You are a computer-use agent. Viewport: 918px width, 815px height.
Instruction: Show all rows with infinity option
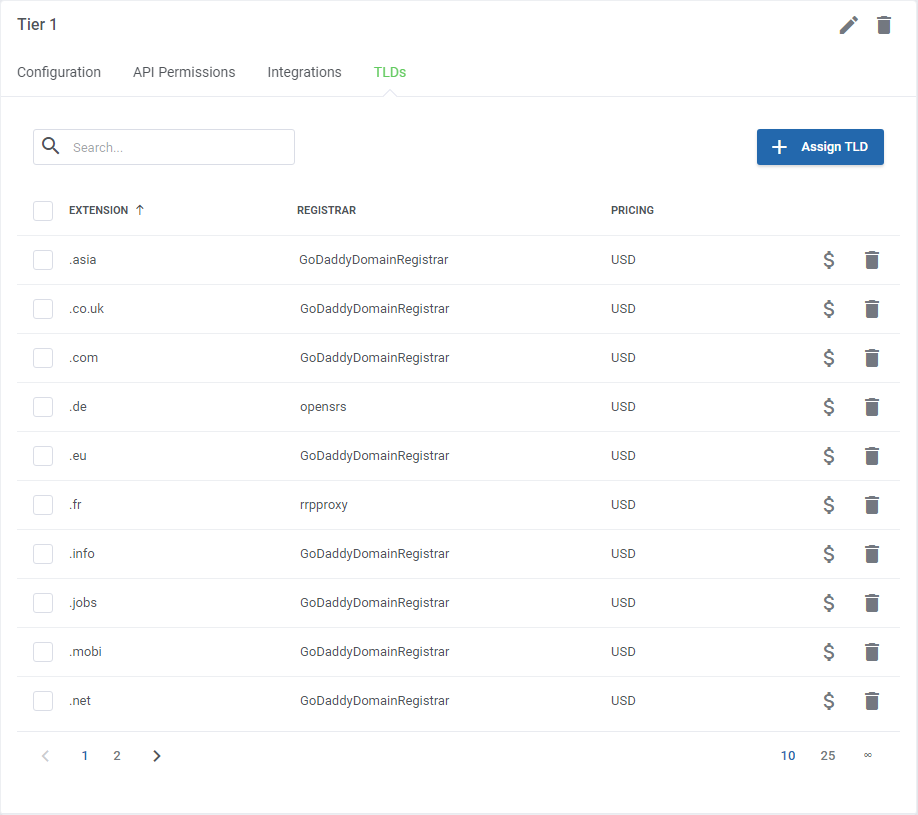[x=868, y=756]
